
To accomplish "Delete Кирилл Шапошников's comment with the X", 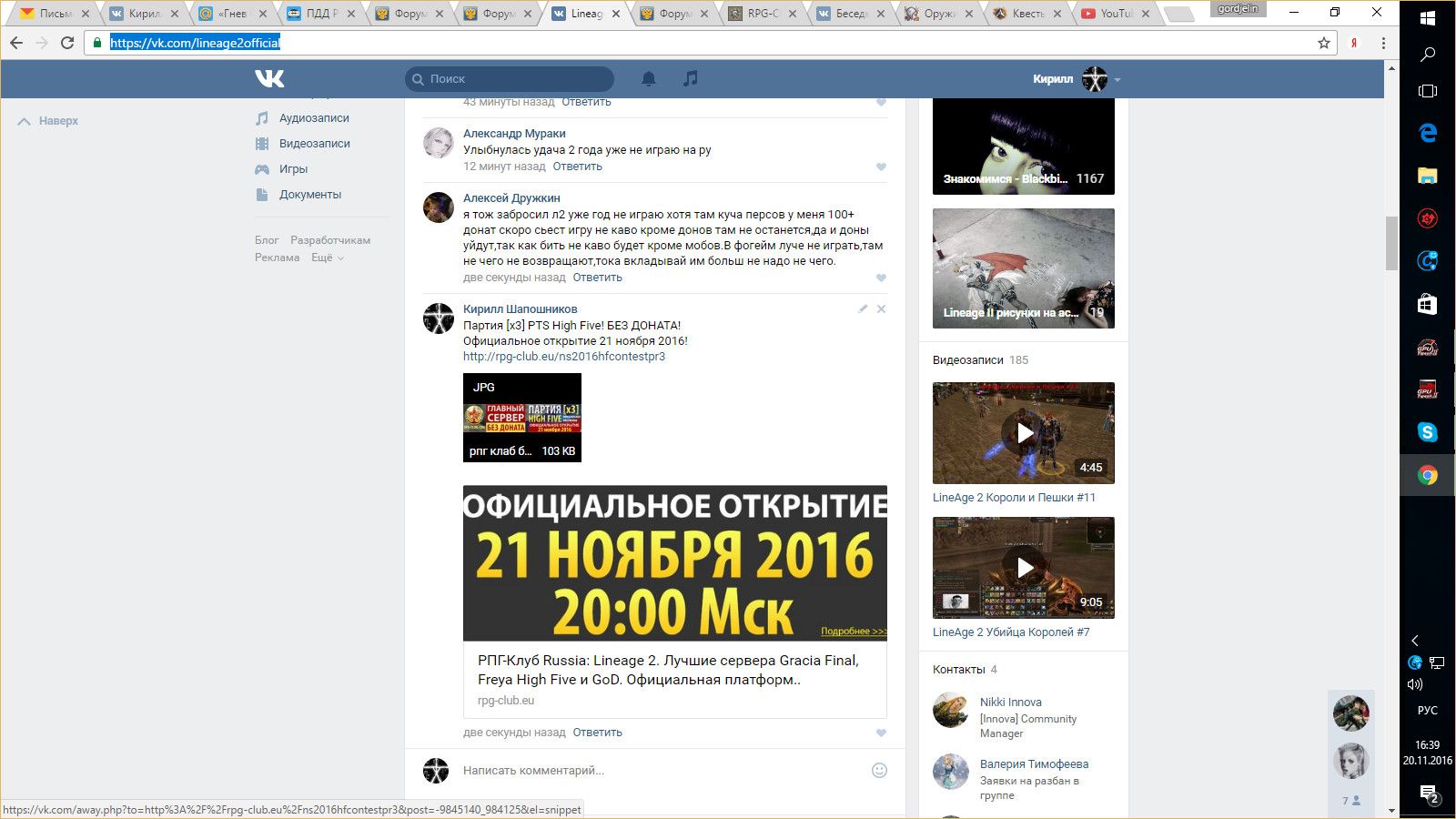I will (881, 308).
